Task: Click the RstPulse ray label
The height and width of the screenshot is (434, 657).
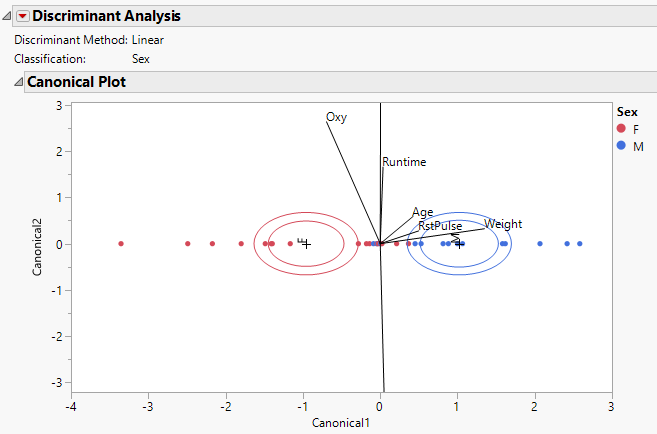Action: (440, 226)
